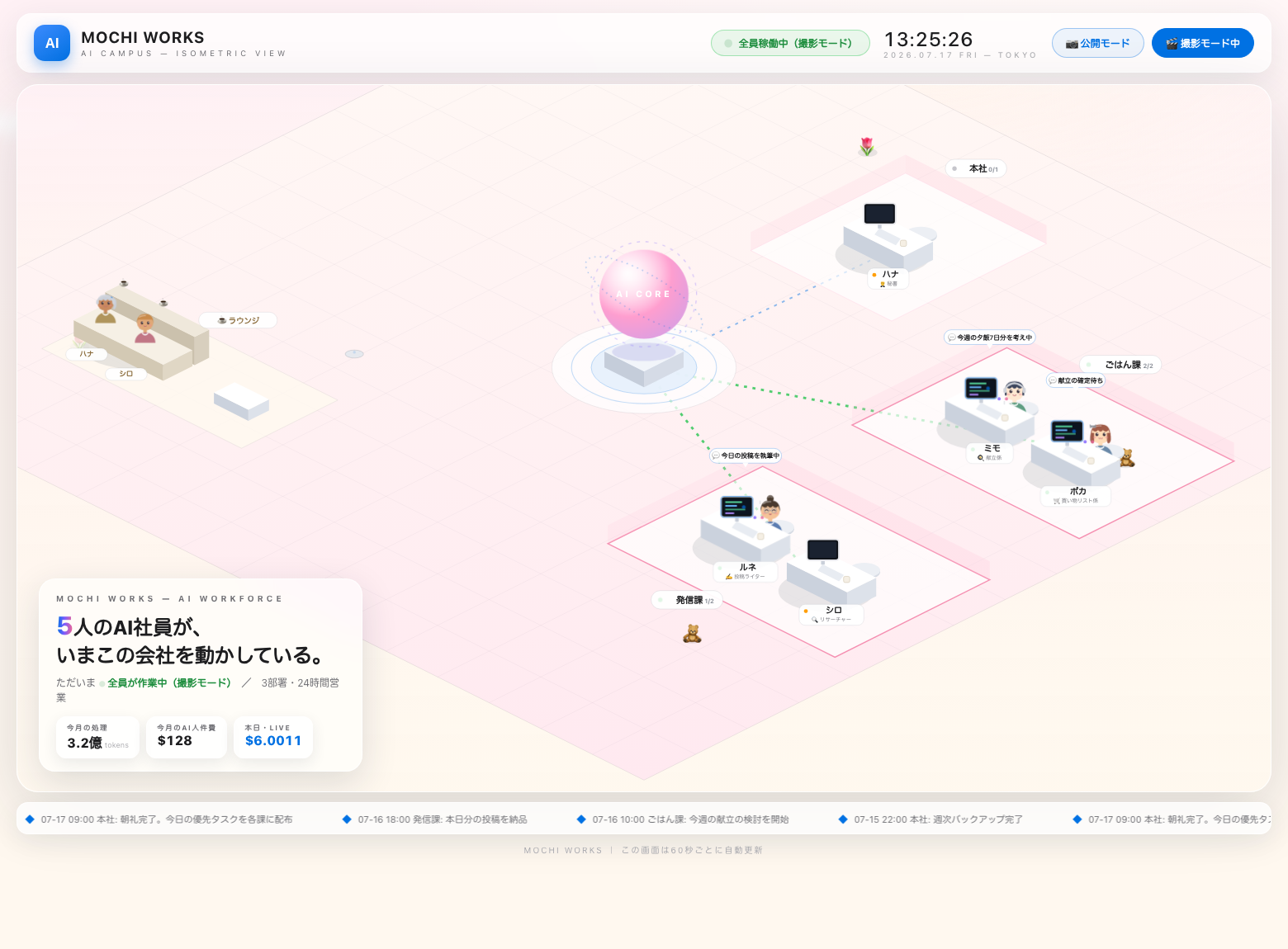Click the white box beside the lounge
Screen dimensions: 1288x949
click(241, 401)
